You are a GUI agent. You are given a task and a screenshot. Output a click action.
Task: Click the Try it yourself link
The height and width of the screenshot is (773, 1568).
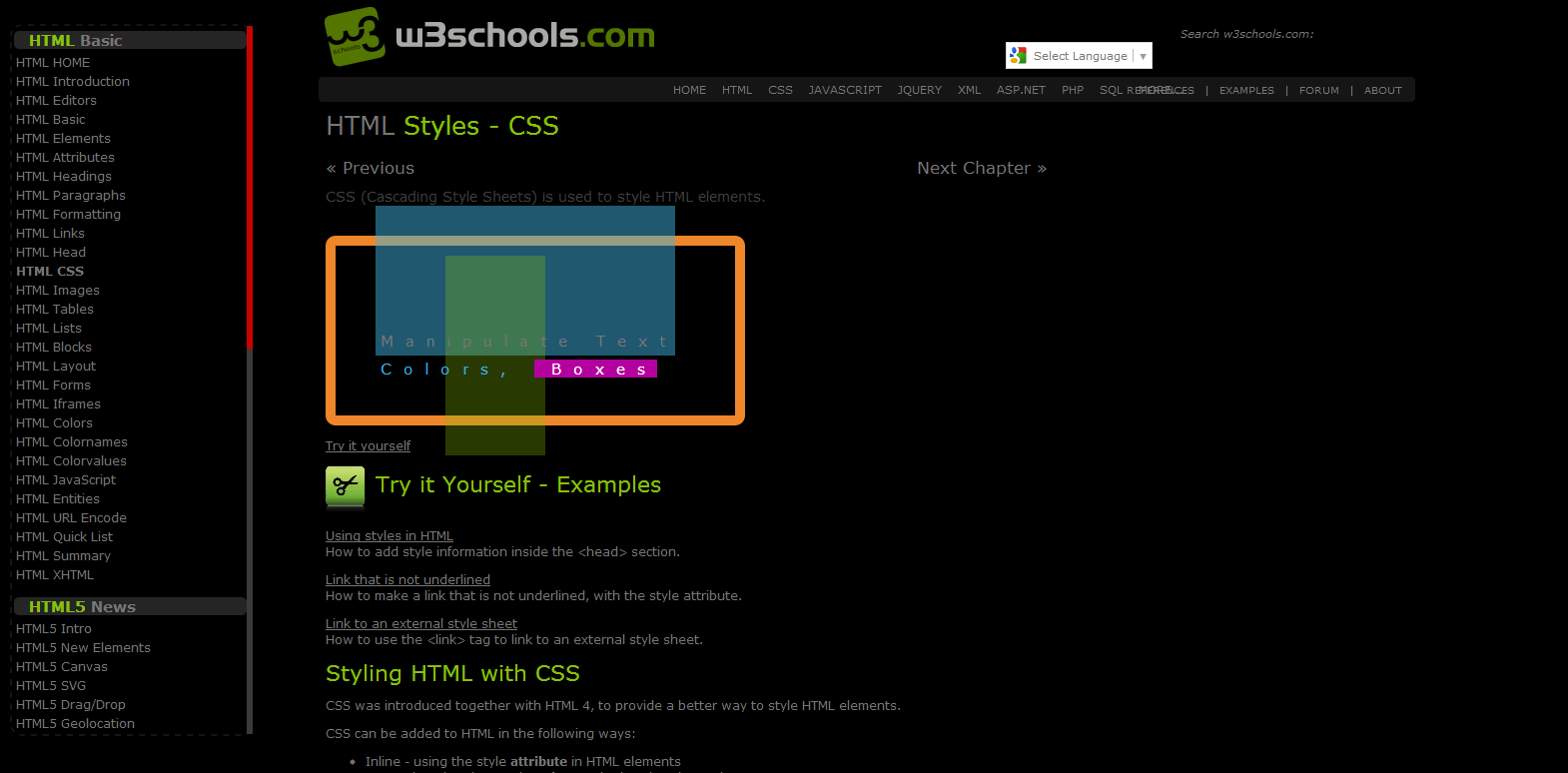368,446
